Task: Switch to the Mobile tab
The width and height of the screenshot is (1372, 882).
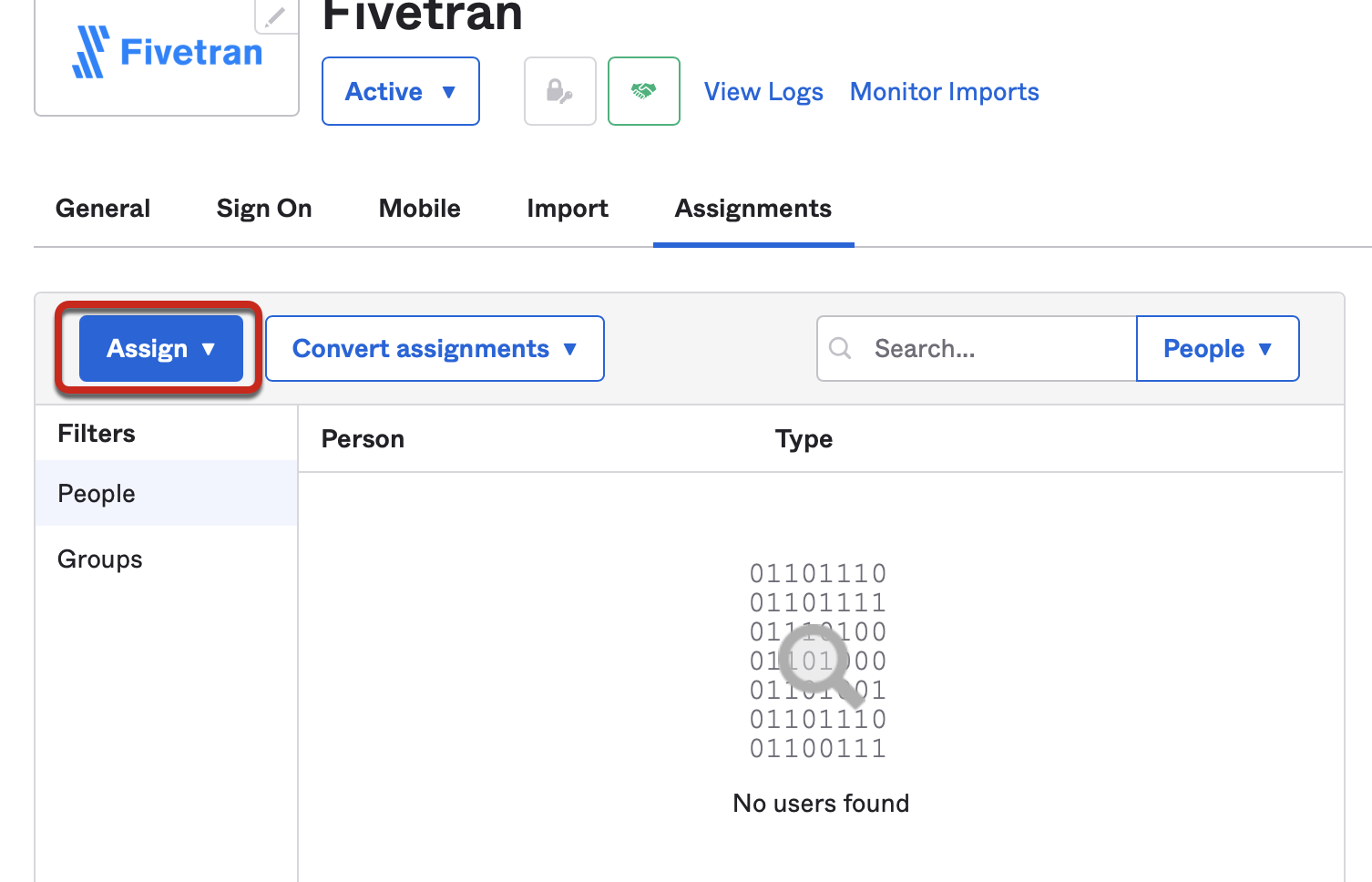Action: point(420,209)
